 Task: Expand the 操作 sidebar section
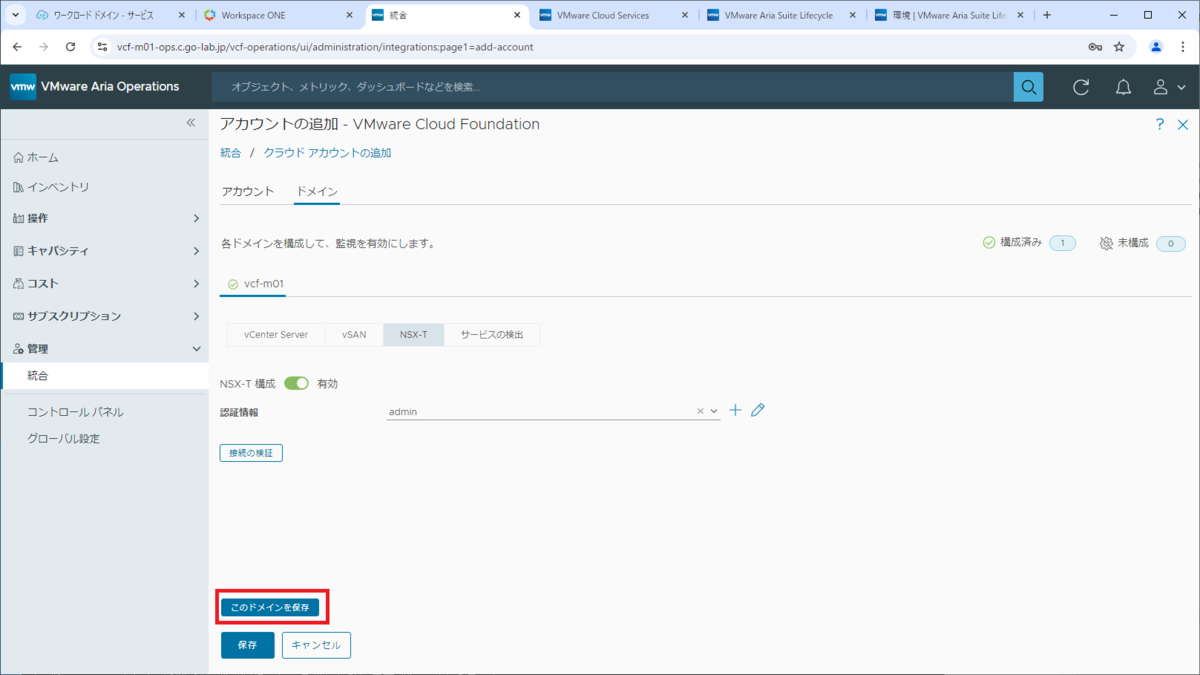click(x=104, y=218)
